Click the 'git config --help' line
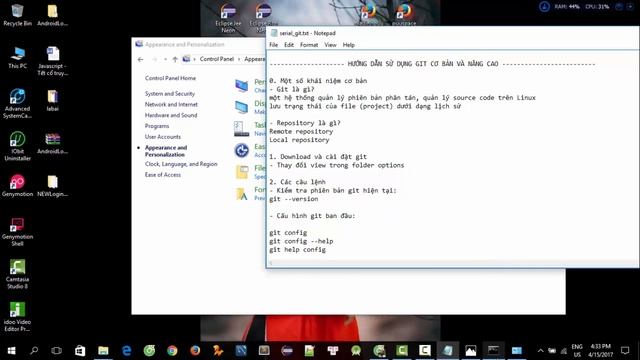Viewport: 640px width, 360px height. [x=301, y=241]
